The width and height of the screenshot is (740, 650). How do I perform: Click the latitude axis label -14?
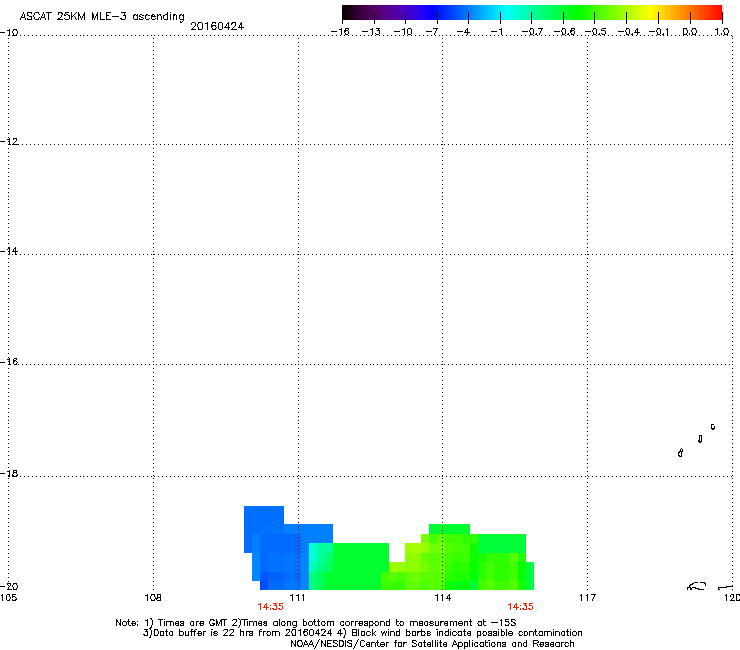pos(9,251)
